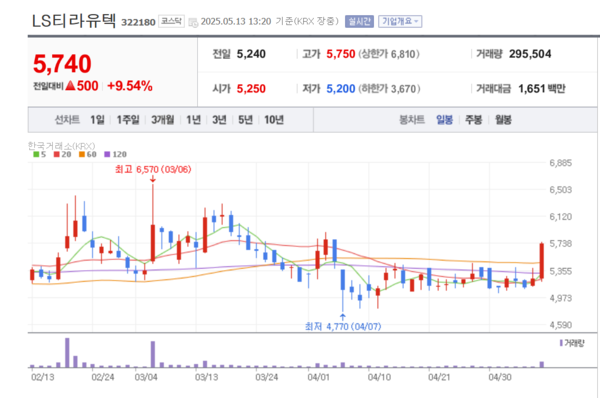Viewport: 600px width, 398px height.
Task: Click the 04/10 date axis label
Action: click(379, 377)
